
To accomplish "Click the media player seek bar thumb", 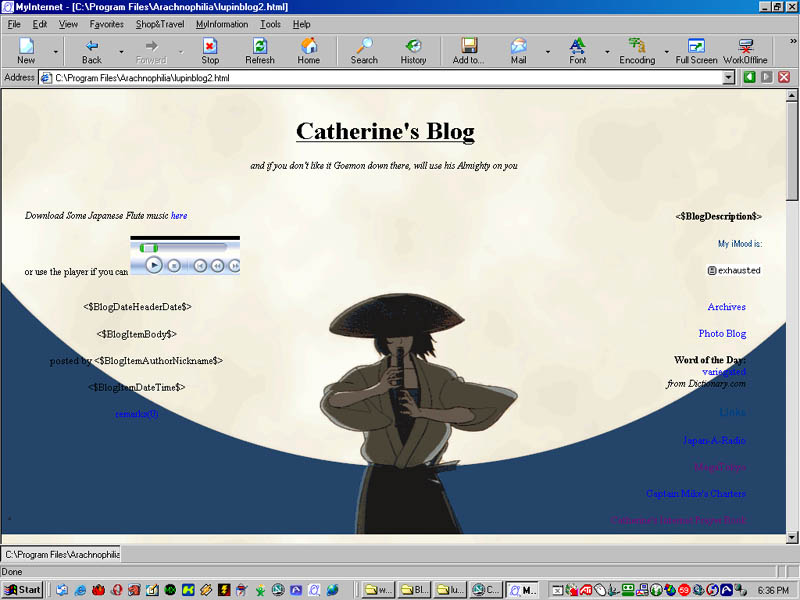I will (x=149, y=248).
